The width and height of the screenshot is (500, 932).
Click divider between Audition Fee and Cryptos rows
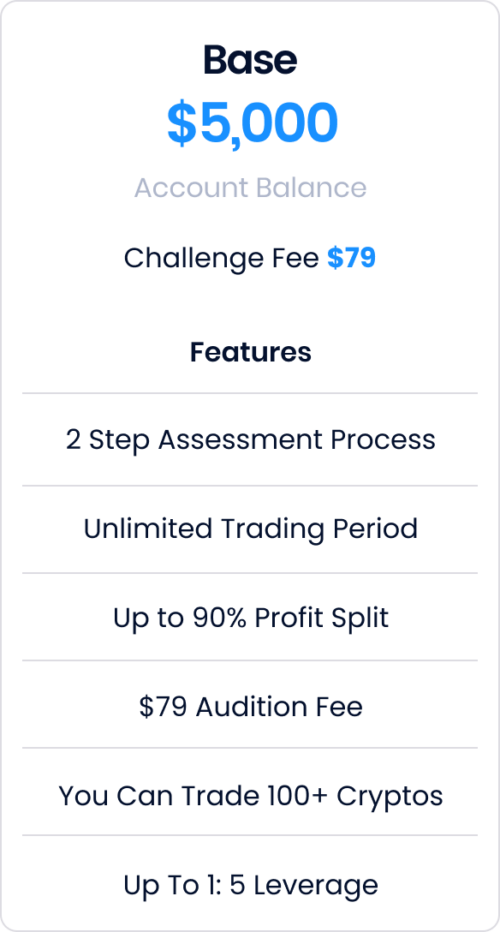(x=250, y=748)
